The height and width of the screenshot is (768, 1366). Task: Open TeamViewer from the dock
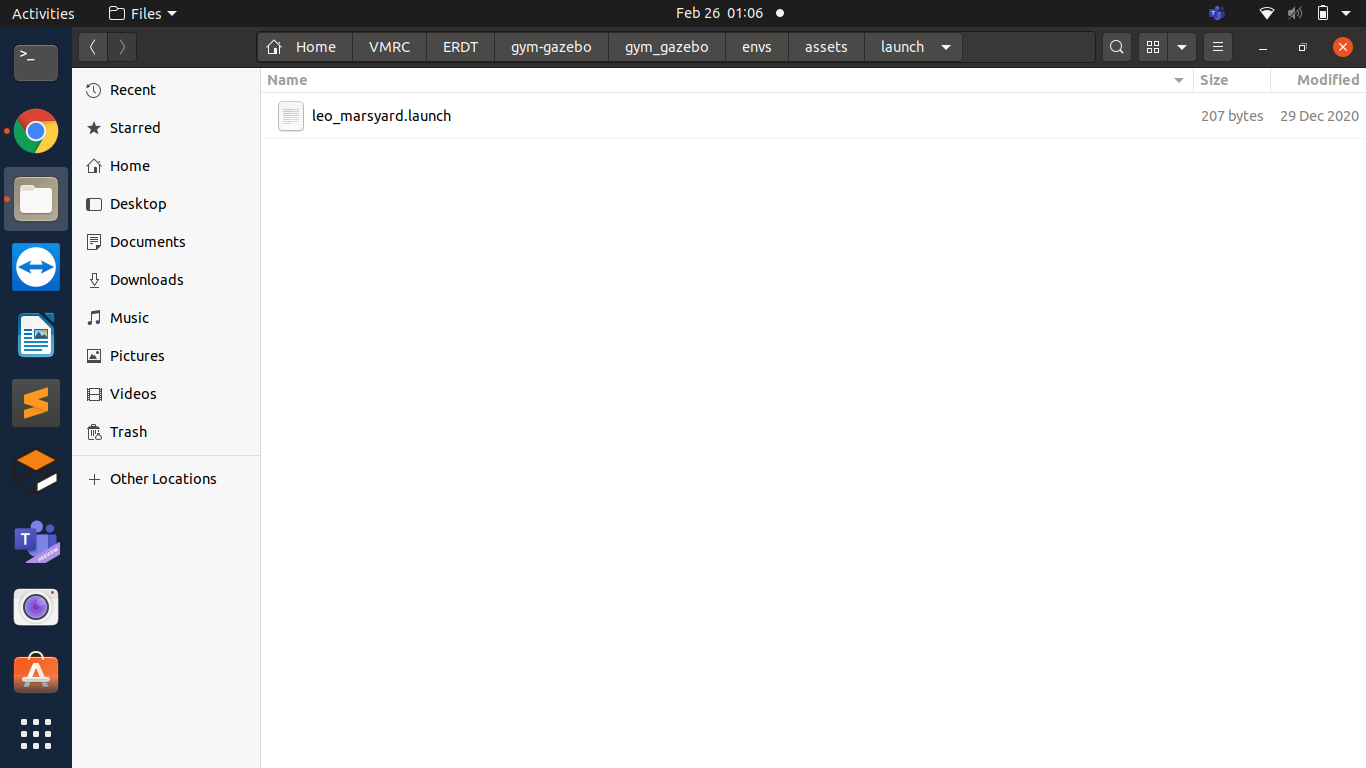pos(36,267)
